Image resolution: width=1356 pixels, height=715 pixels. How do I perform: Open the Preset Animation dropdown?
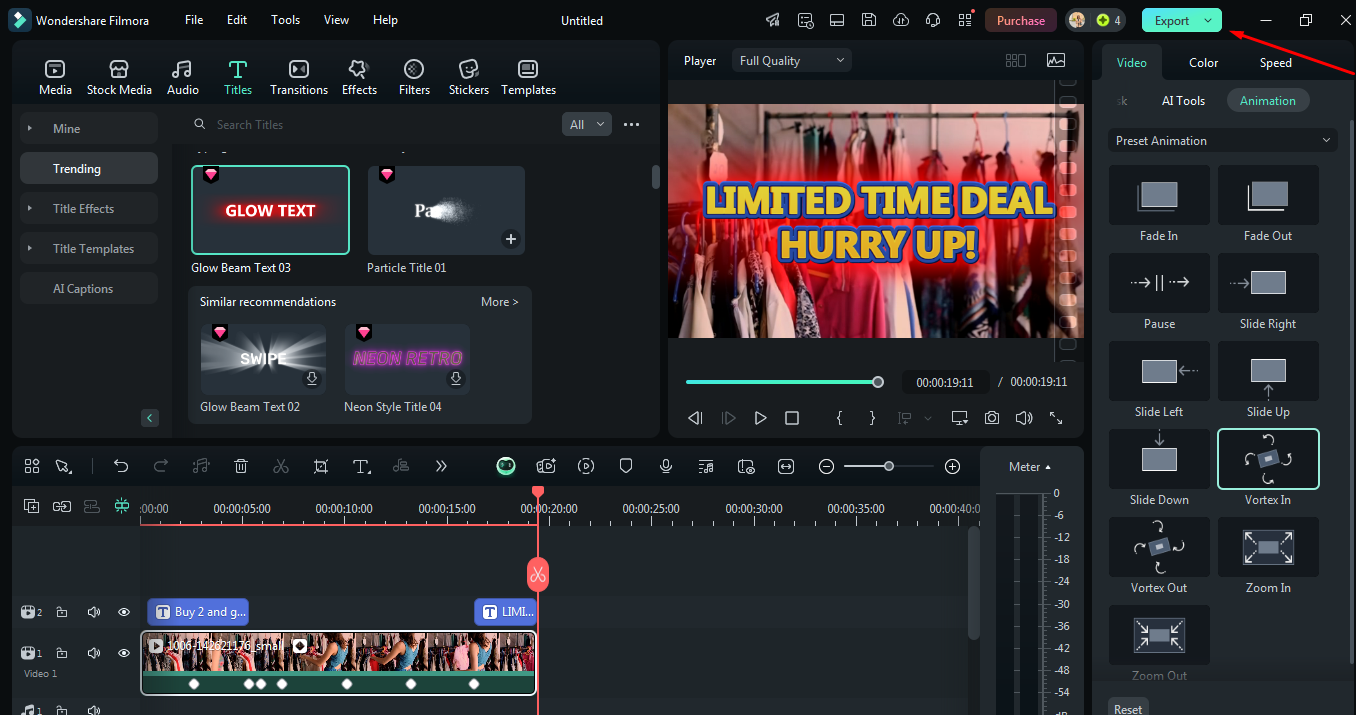coord(1223,141)
